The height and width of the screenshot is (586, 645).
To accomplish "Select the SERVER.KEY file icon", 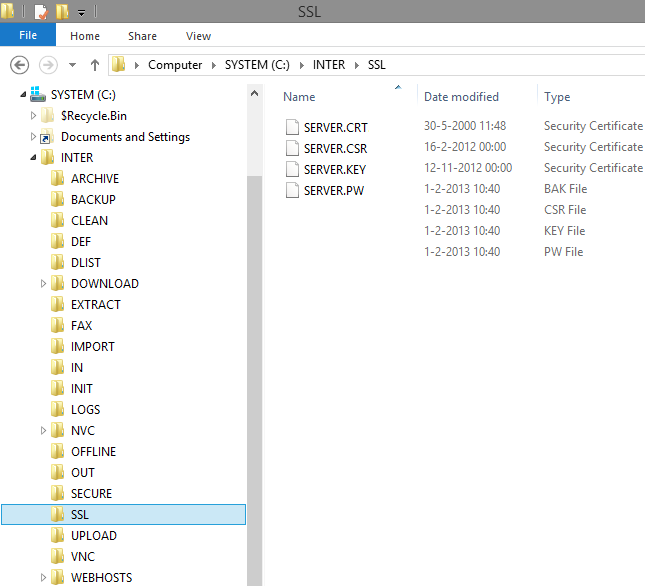I will pyautogui.click(x=292, y=169).
